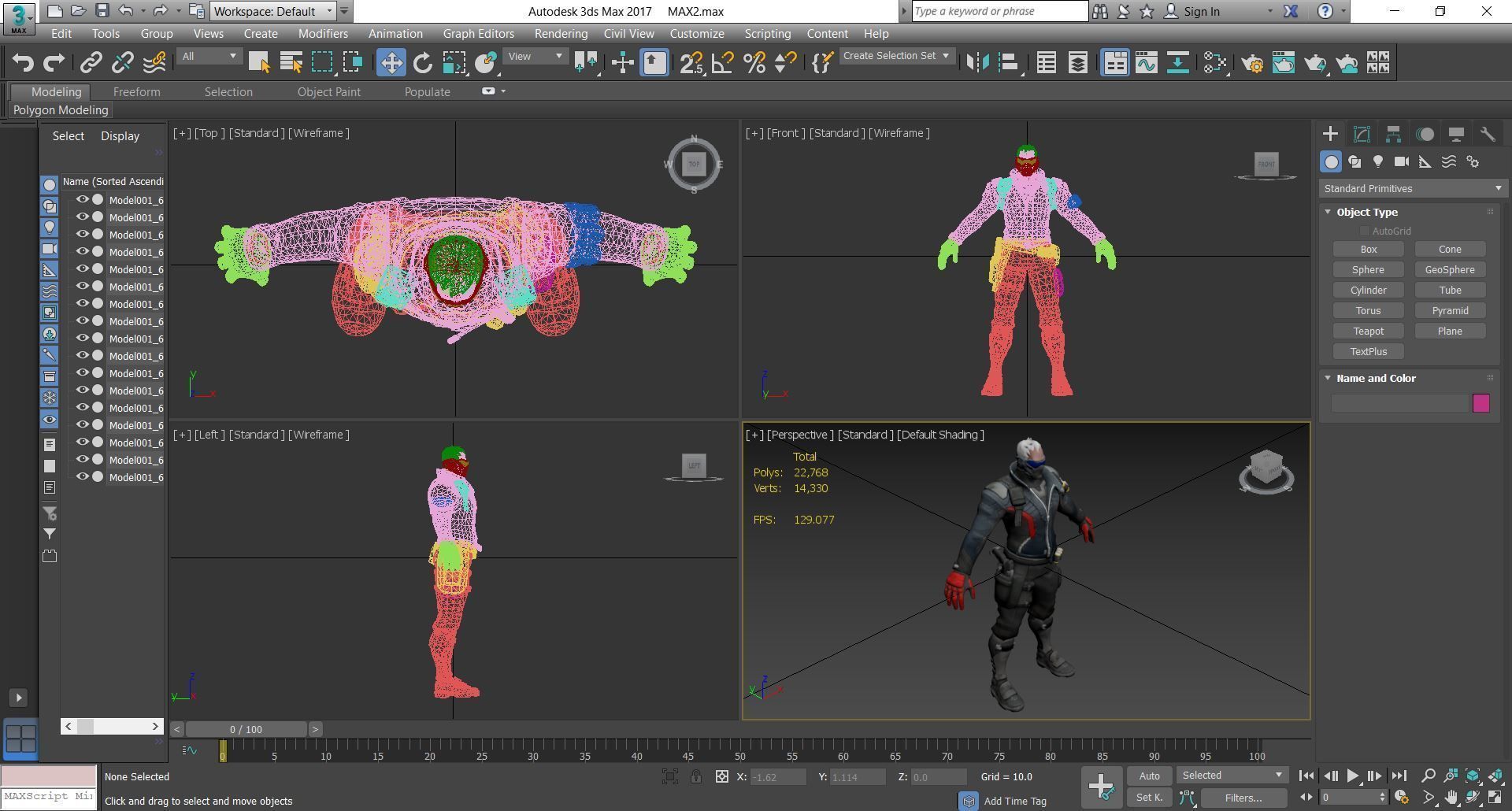Screen dimensions: 1512x811
Task: Click the scene explorer horizontal scrollbar
Action: (x=112, y=726)
